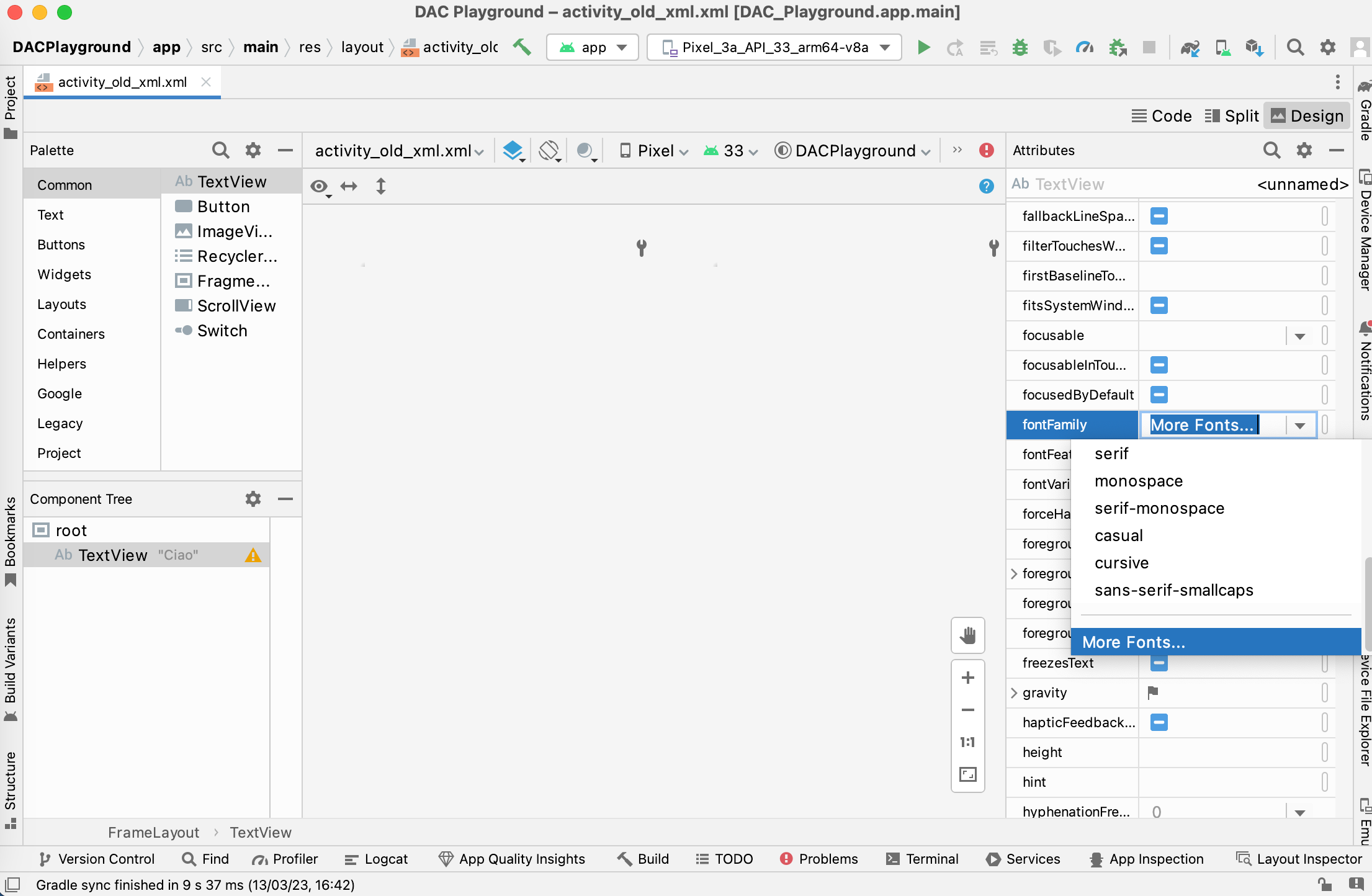The height and width of the screenshot is (896, 1372).
Task: Expand the foreground color attribute section
Action: [x=1017, y=573]
